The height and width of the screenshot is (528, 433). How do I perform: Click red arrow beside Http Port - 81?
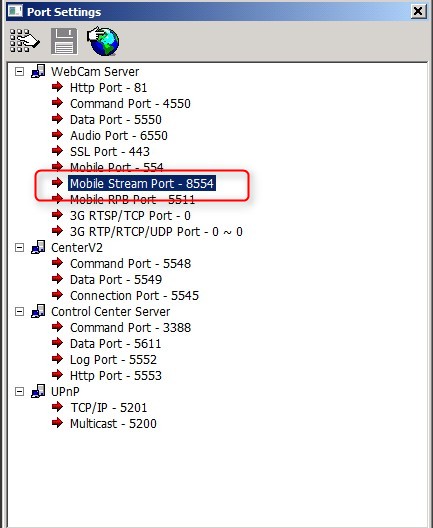click(58, 87)
